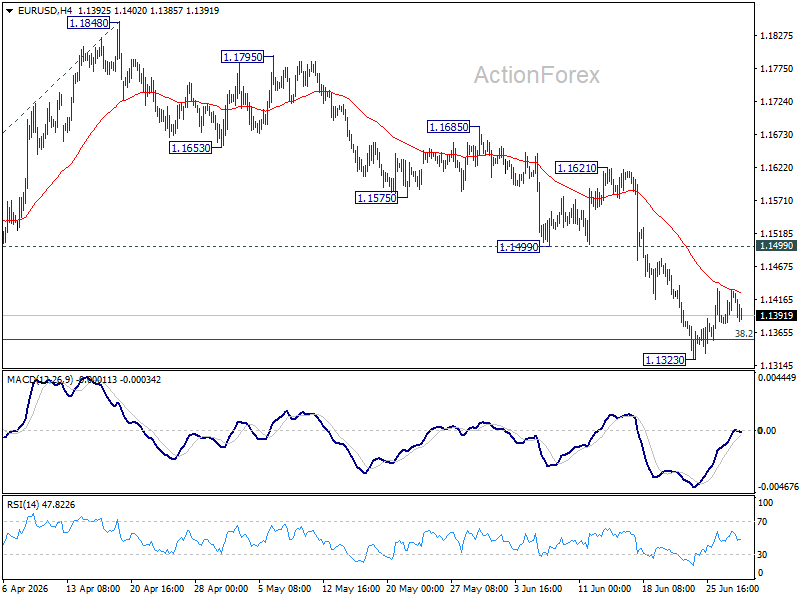Click the 1.18275 price axis value
This screenshot has height=600, width=800.
(x=777, y=36)
